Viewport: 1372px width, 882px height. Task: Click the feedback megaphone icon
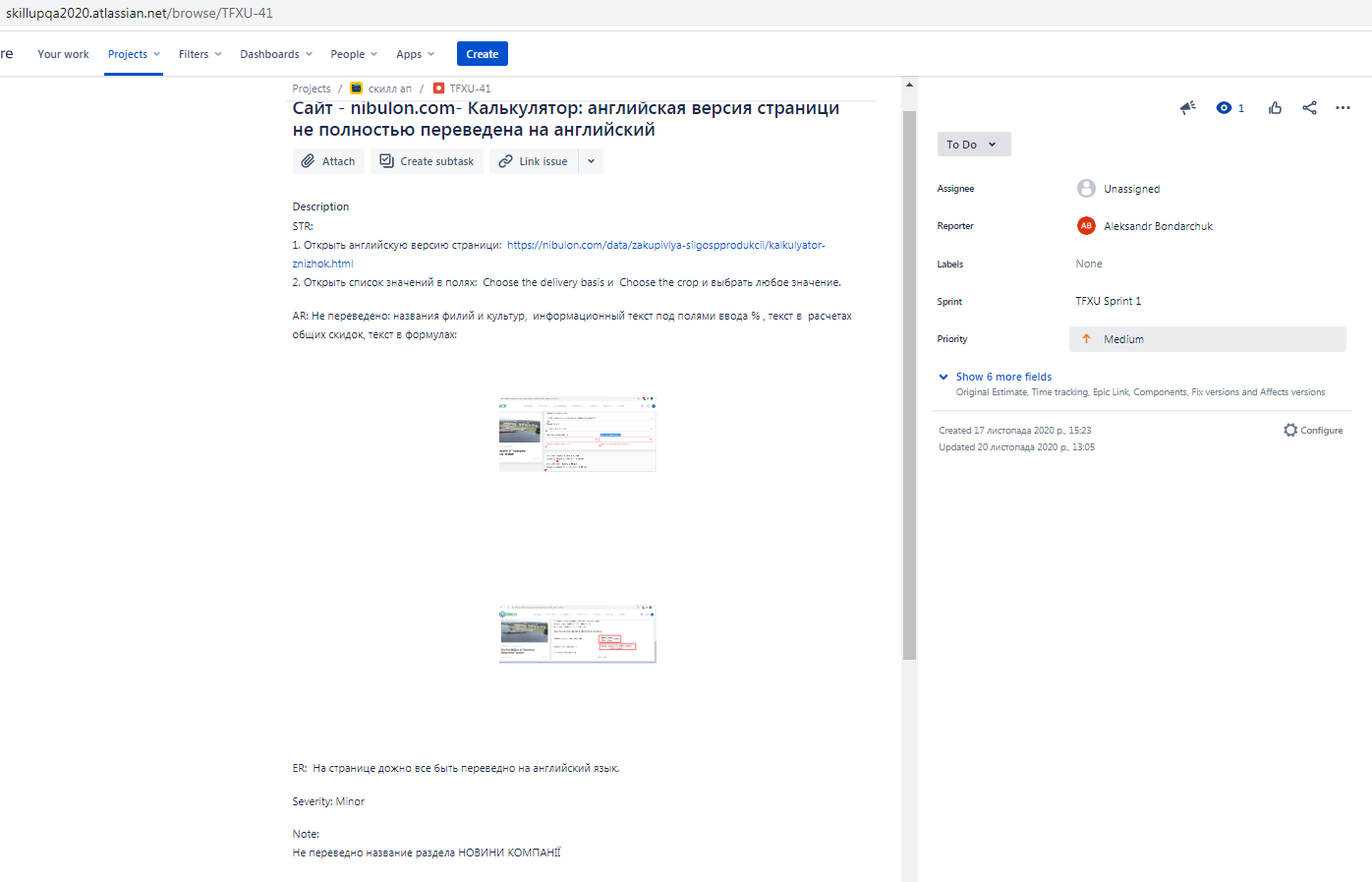point(1187,108)
